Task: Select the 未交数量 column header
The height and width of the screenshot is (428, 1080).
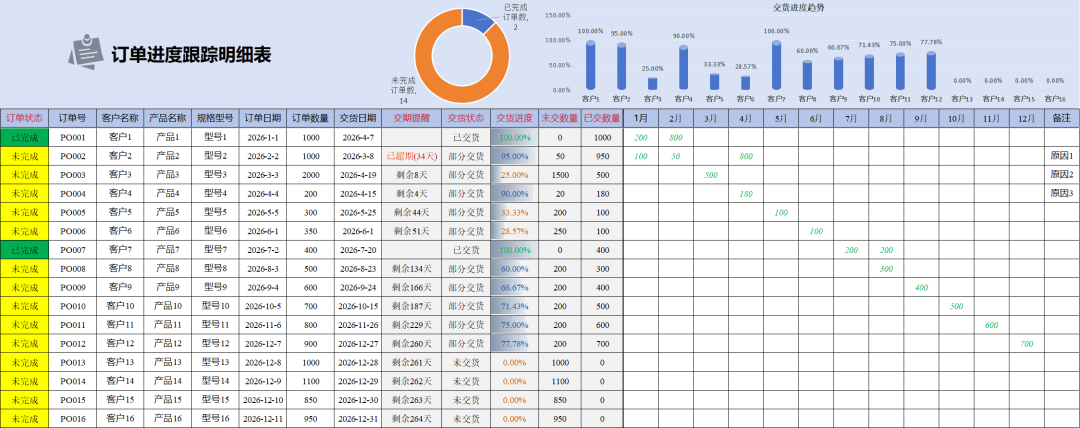Action: (560, 118)
